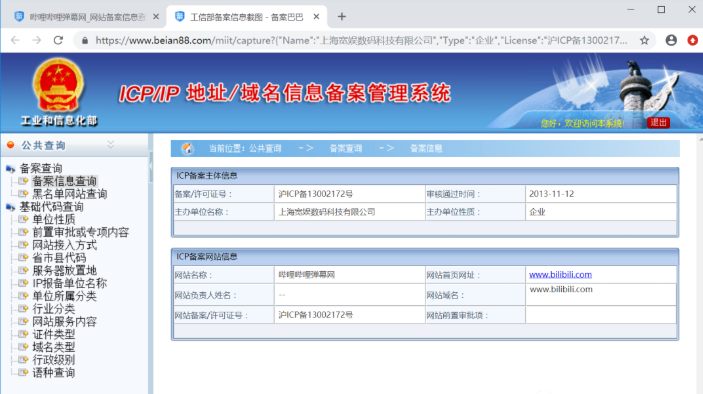This screenshot has height=394, width=703.
Task: Collapse the 备案查询 tree node
Action: [x=10, y=169]
